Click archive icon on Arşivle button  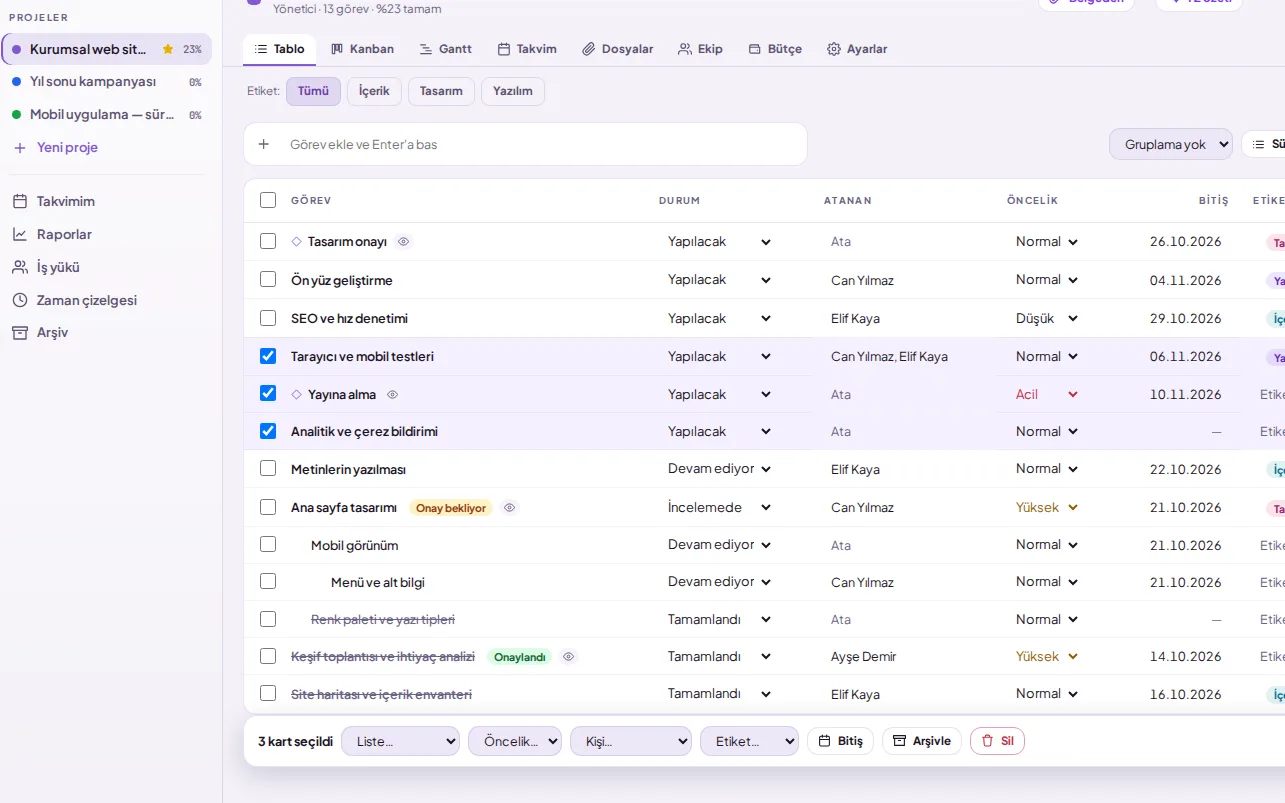(899, 741)
